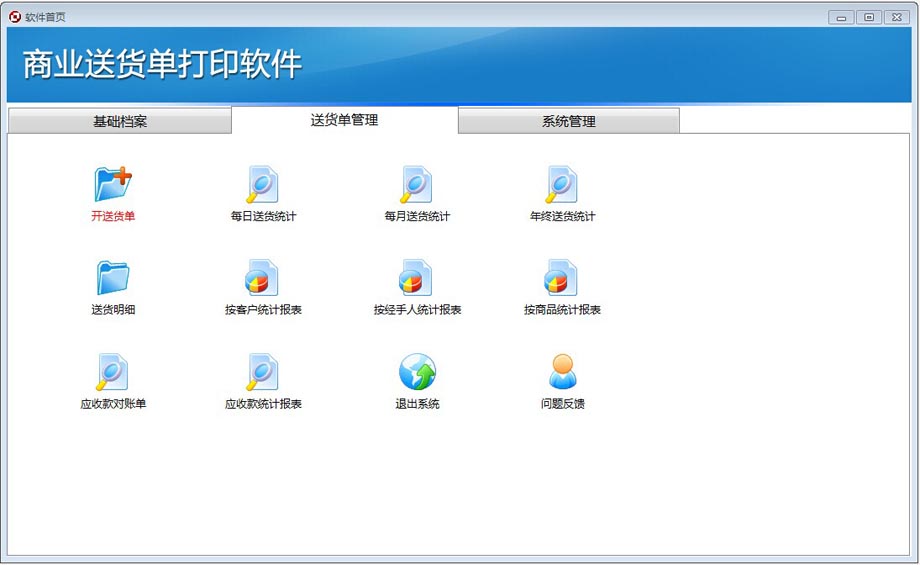The height and width of the screenshot is (565, 920).
Task: Open 按商品统计报表 pie chart icon
Action: click(x=562, y=278)
